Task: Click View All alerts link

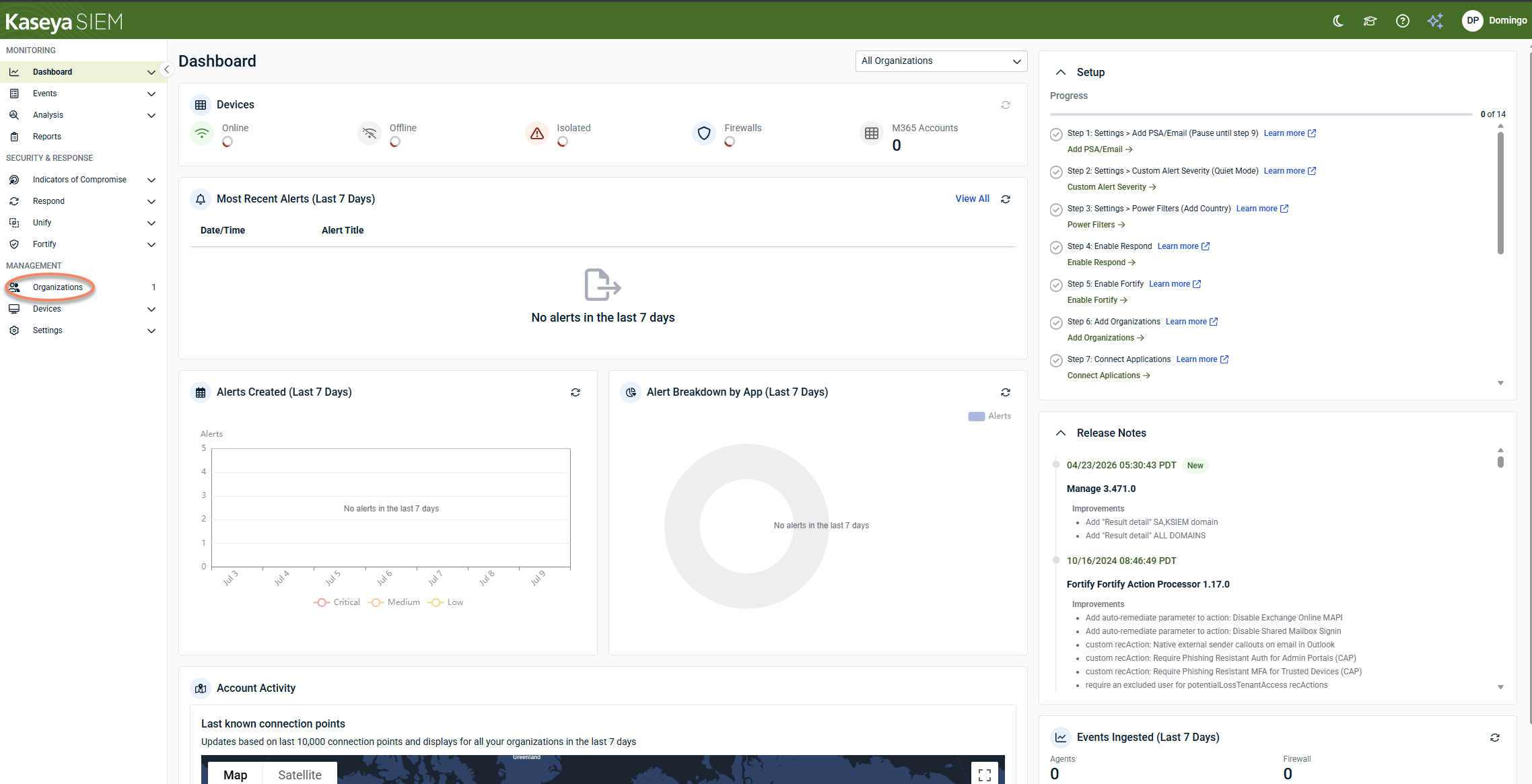Action: [972, 199]
